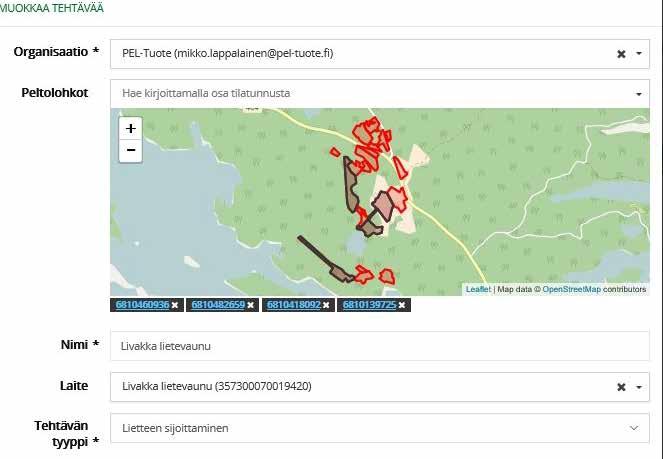
Task: Open the OpenStreetMap attribution link
Action: click(x=572, y=289)
